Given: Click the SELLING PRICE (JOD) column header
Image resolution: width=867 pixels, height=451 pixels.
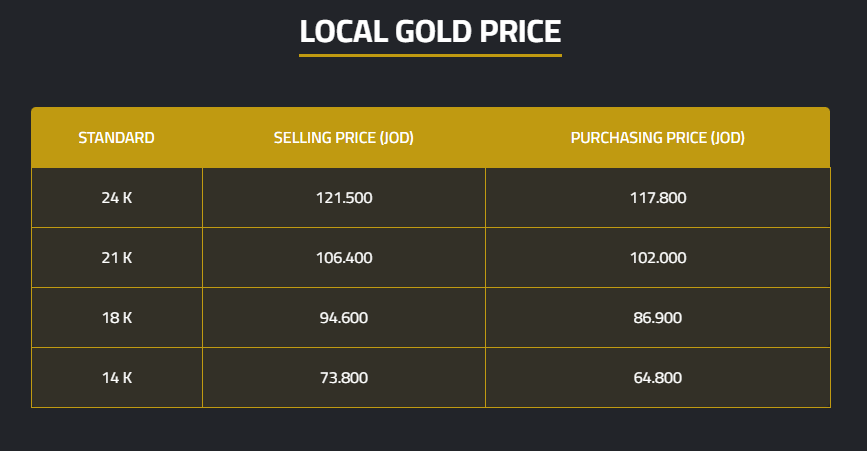Looking at the screenshot, I should click(x=344, y=138).
